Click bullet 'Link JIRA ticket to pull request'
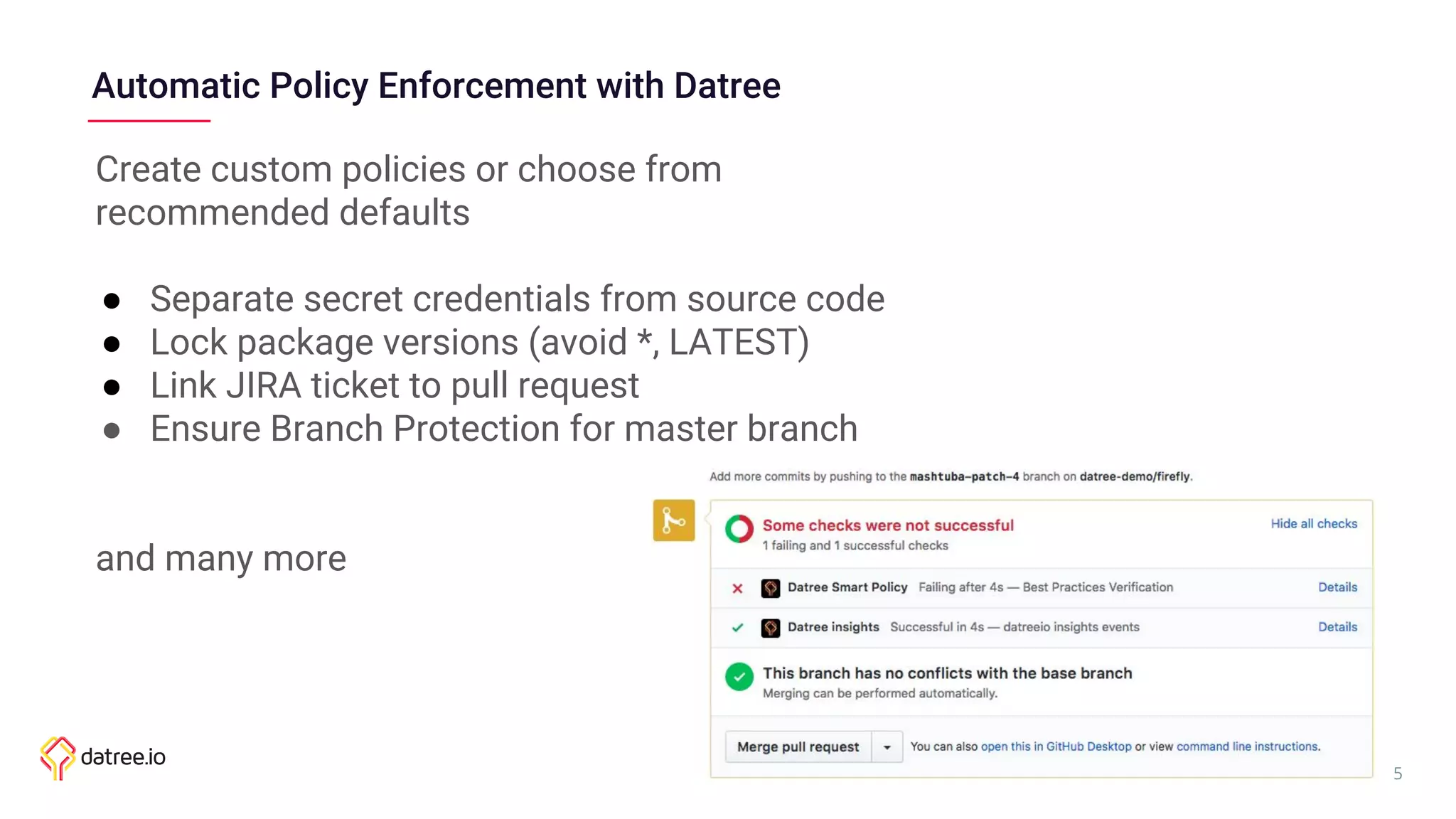 click(x=395, y=386)
